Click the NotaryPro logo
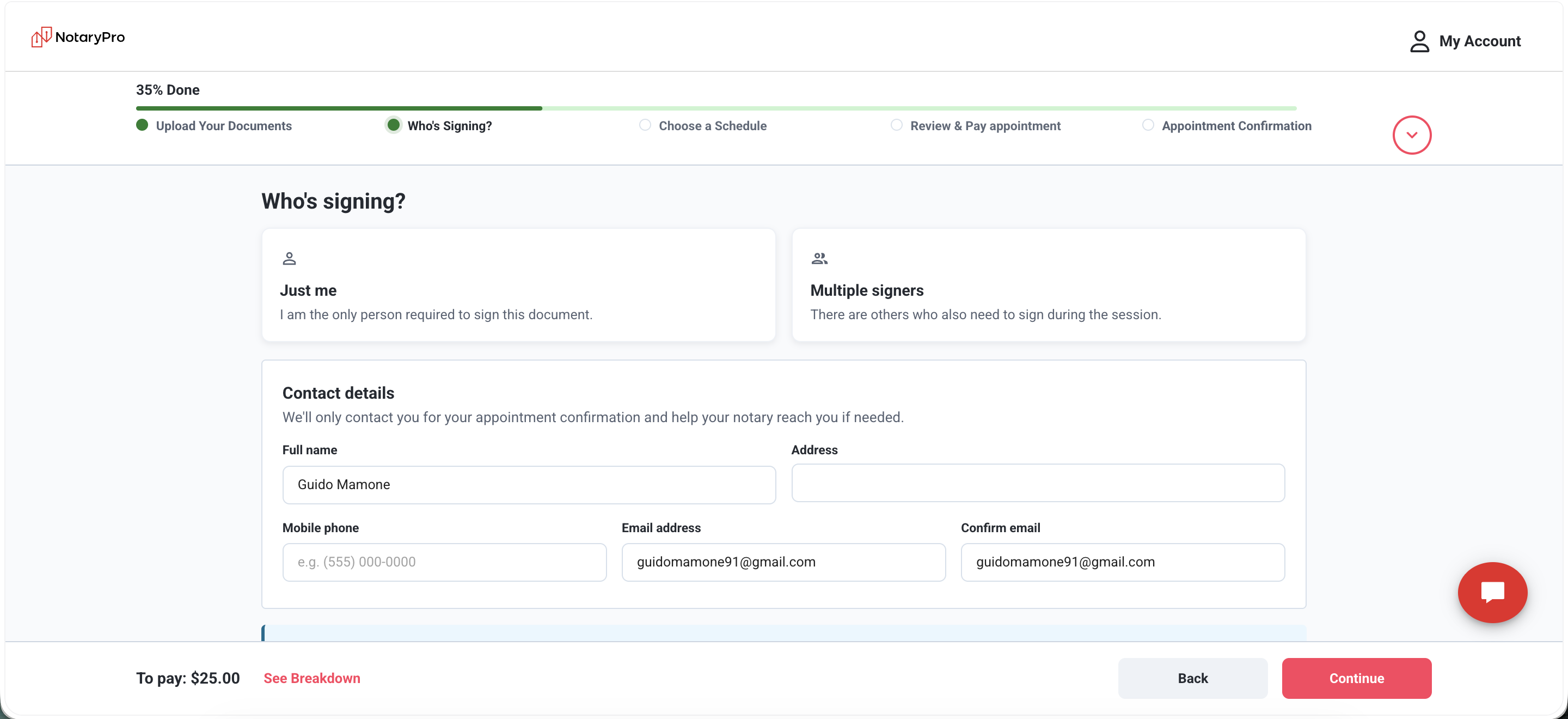The width and height of the screenshot is (1568, 719). click(x=78, y=37)
